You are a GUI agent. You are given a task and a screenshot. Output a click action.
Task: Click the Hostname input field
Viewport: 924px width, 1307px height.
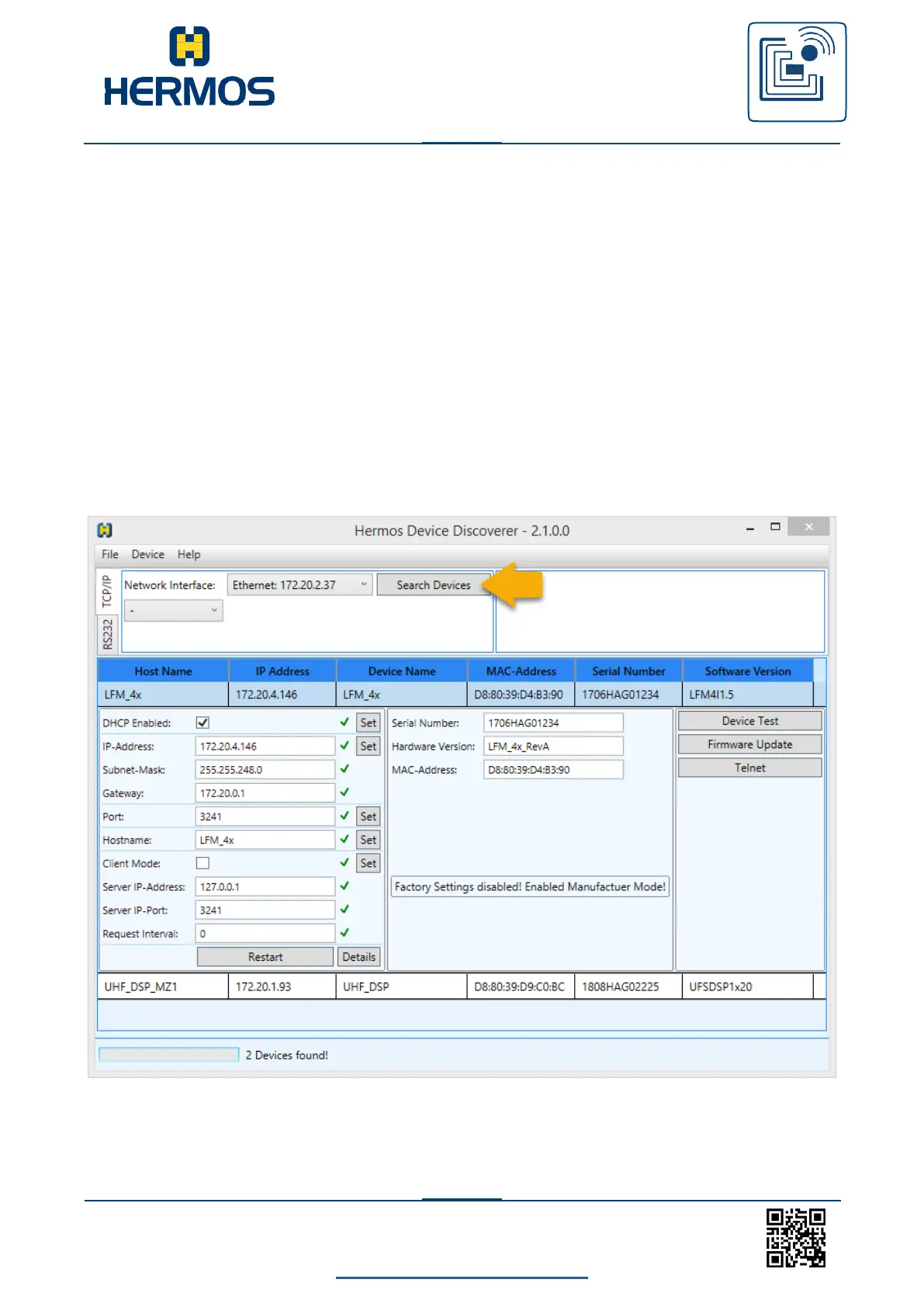(265, 840)
